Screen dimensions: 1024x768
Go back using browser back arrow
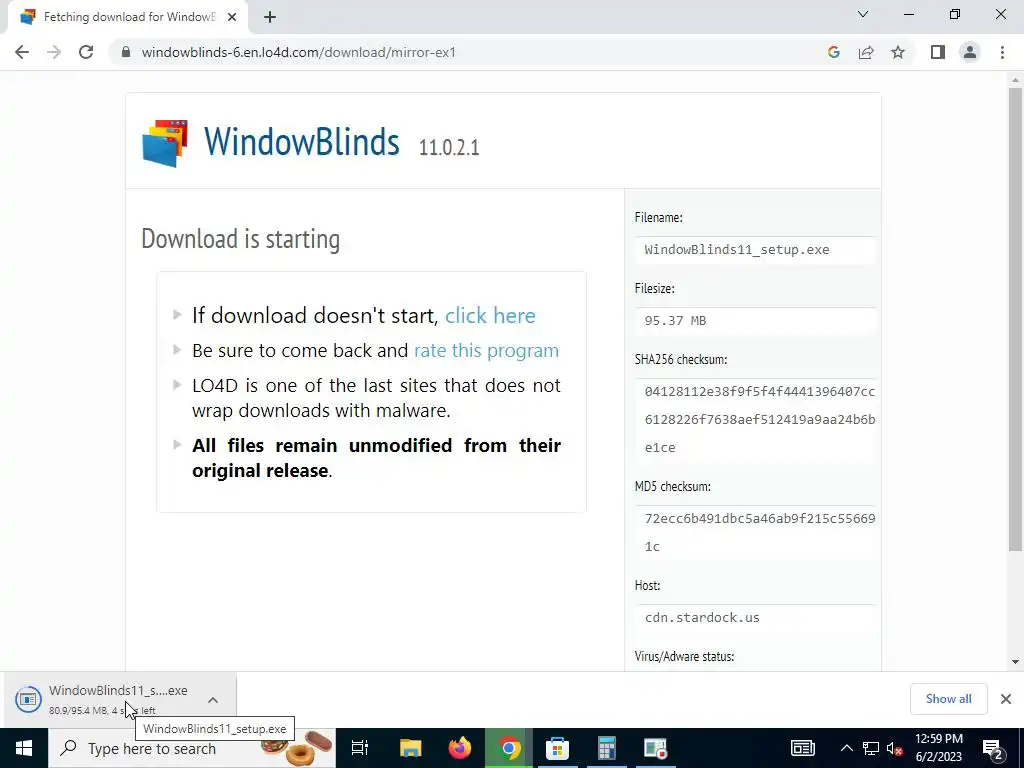22,52
